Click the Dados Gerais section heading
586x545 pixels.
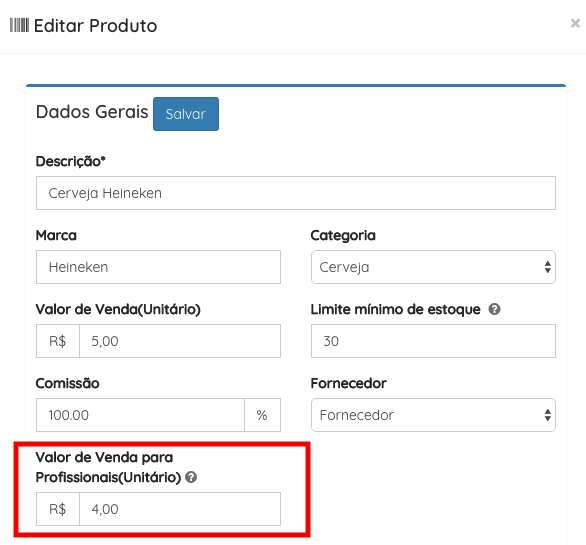point(92,112)
